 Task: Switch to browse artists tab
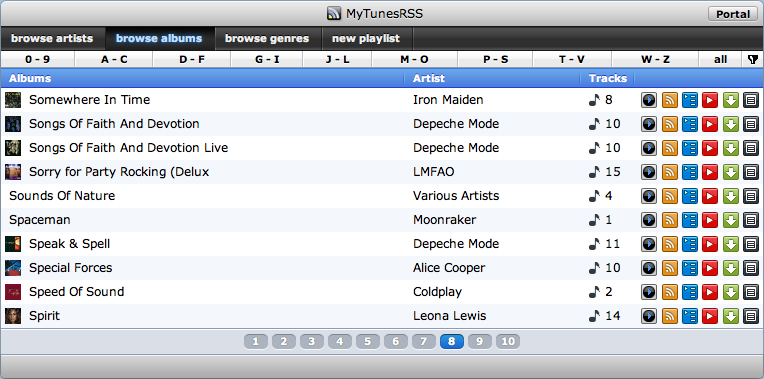coord(52,38)
